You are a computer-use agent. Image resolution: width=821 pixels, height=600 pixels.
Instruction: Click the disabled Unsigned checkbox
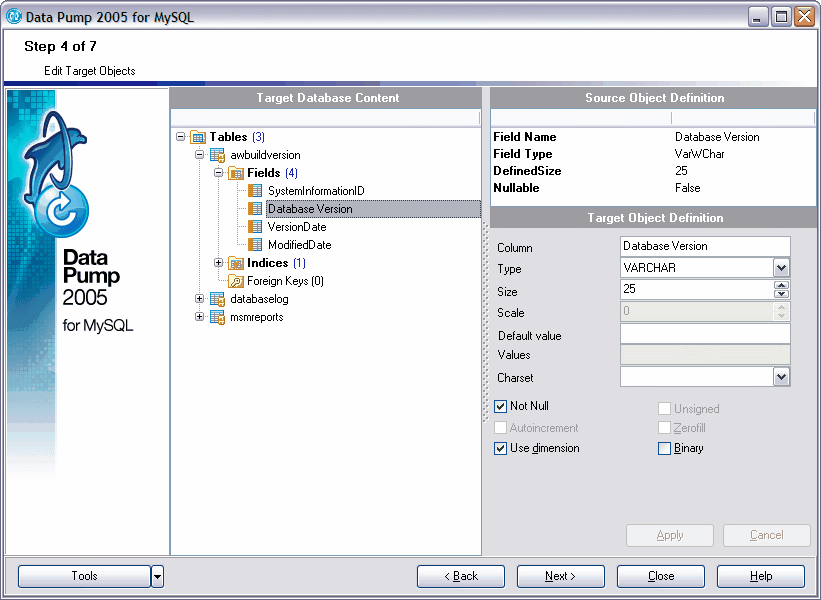[664, 408]
